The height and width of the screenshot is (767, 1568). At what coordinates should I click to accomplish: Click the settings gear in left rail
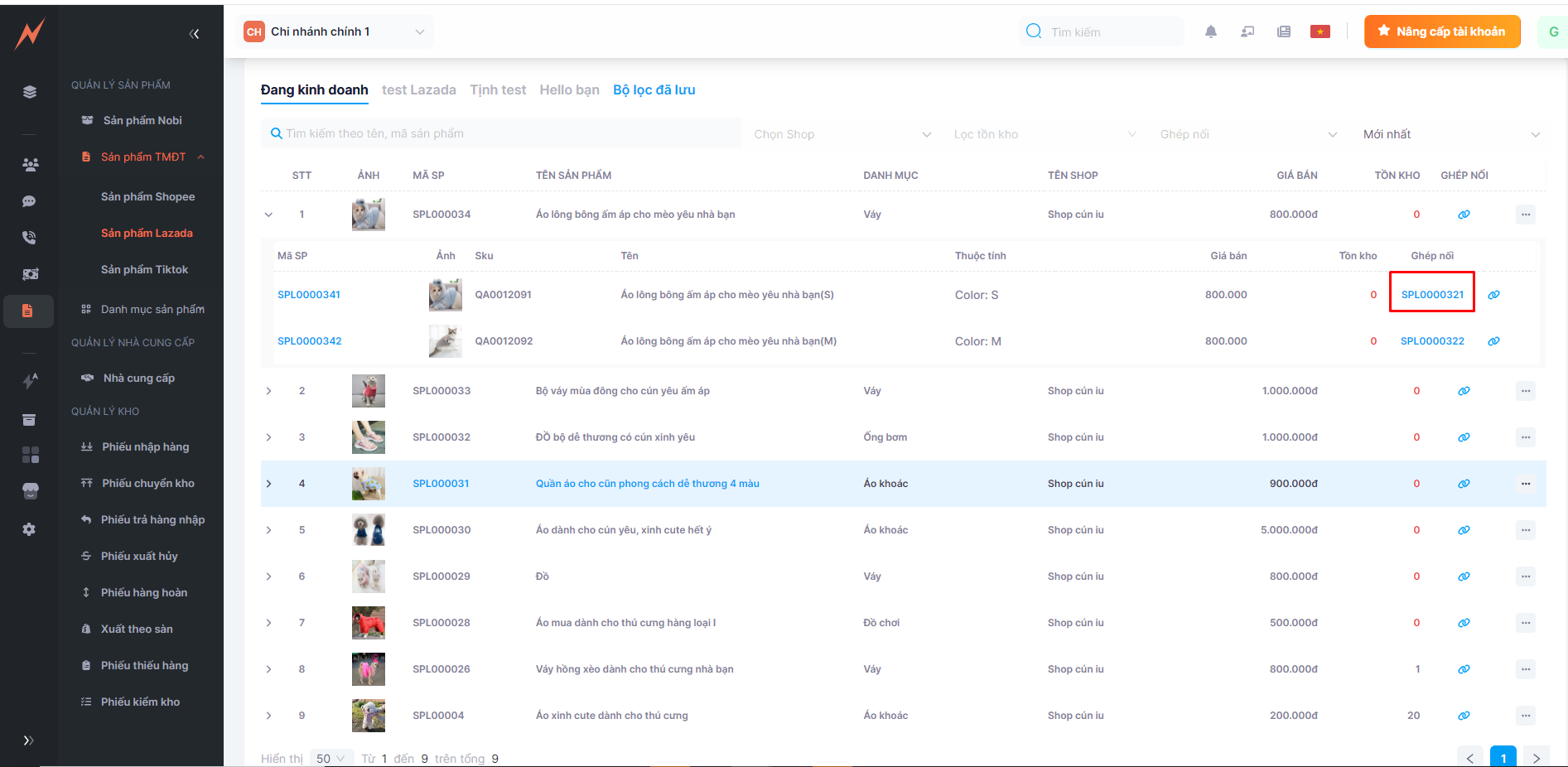point(29,529)
